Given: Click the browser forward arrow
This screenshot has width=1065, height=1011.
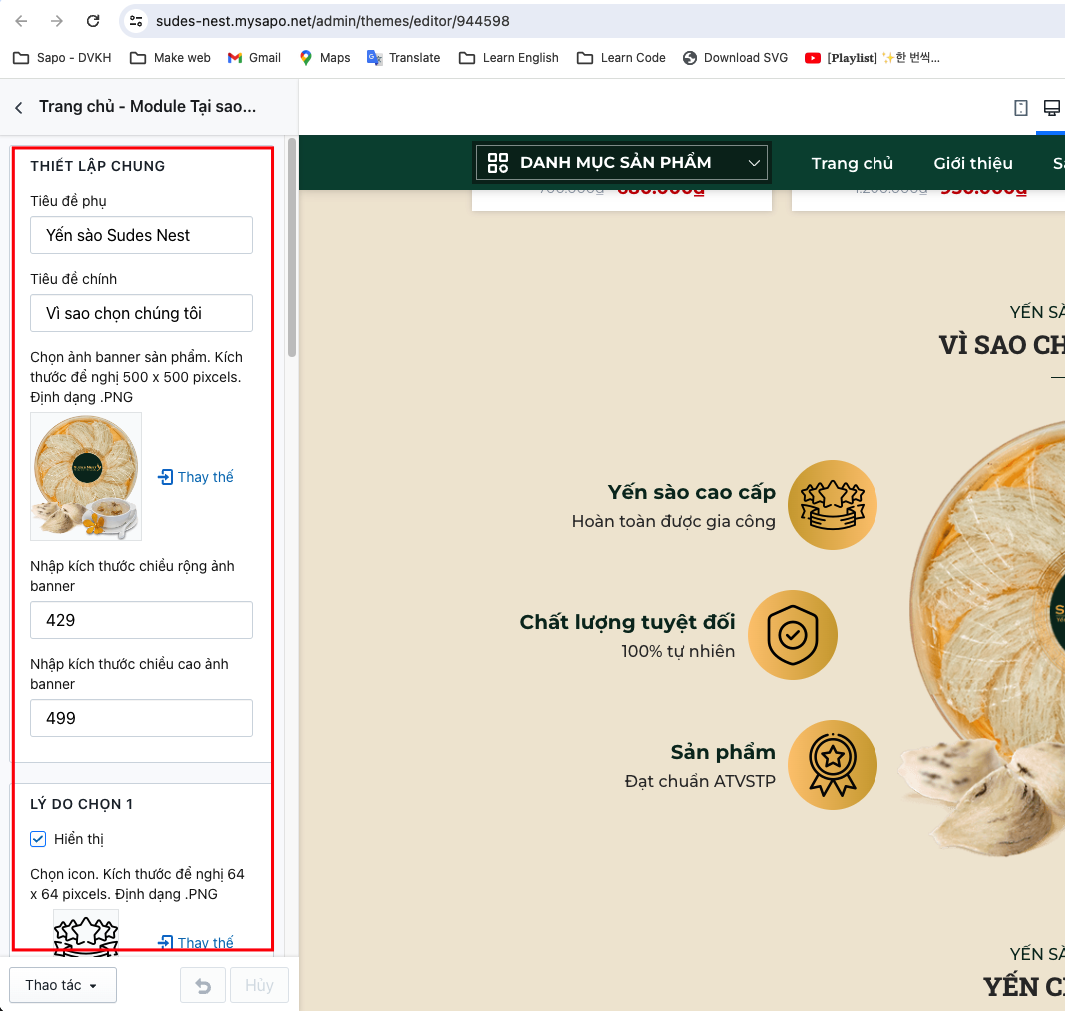Looking at the screenshot, I should pos(57,21).
